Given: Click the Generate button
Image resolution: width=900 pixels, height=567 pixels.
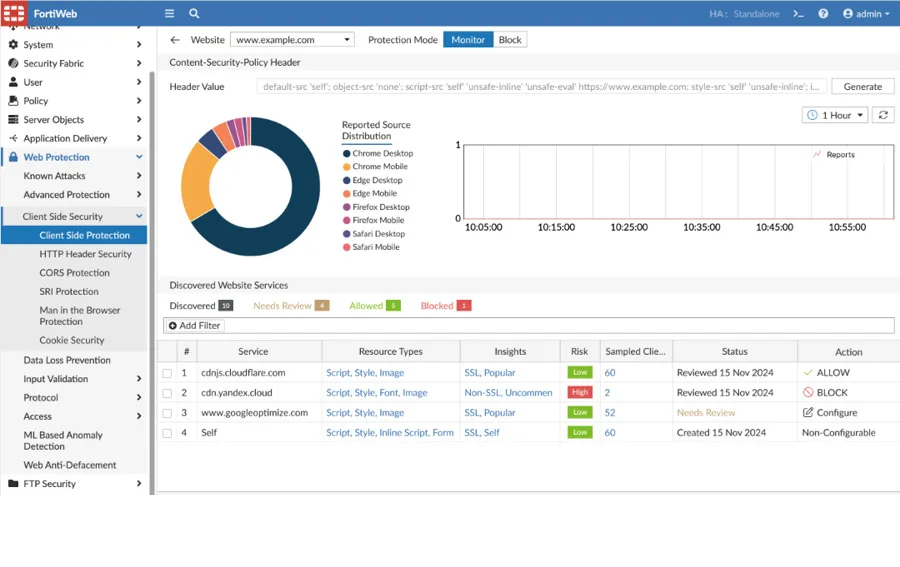Looking at the screenshot, I should click(862, 87).
